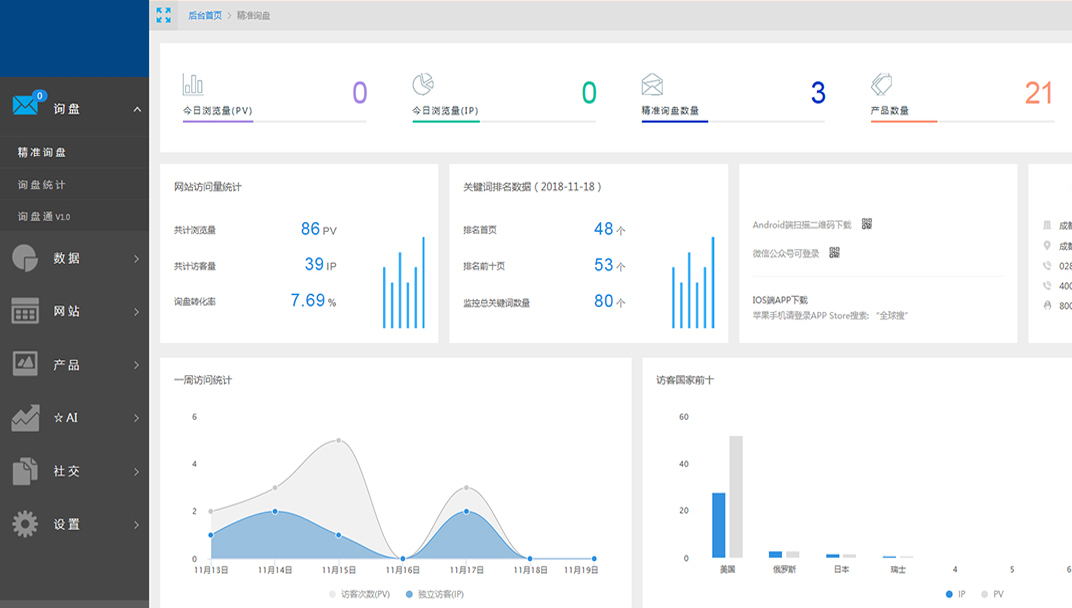
Task: Click the 网站 calendar grid icon
Action: 25,311
